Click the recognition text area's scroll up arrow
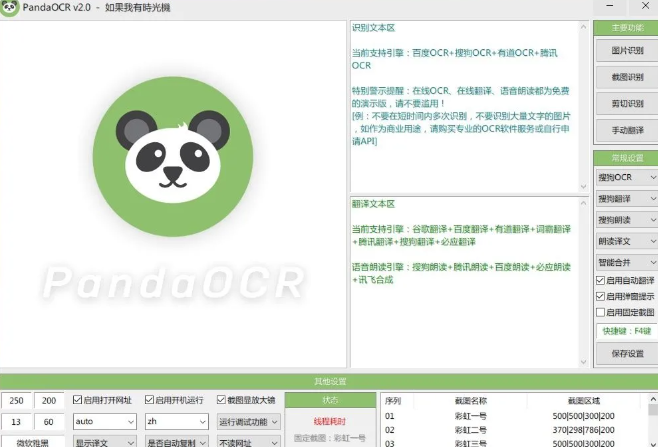Viewport: 658px width, 447px height. point(583,27)
